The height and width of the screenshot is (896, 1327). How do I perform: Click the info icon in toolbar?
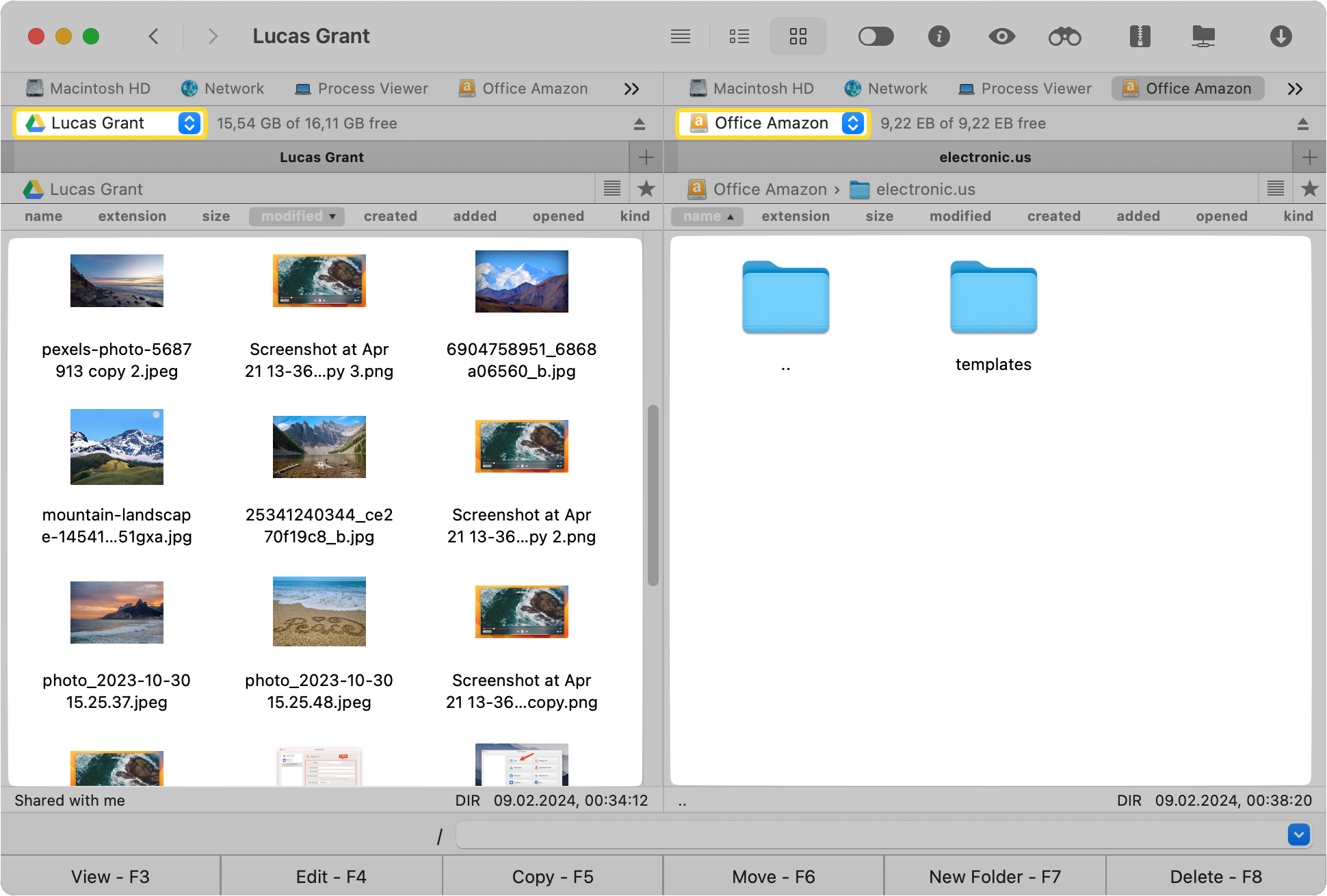[937, 36]
